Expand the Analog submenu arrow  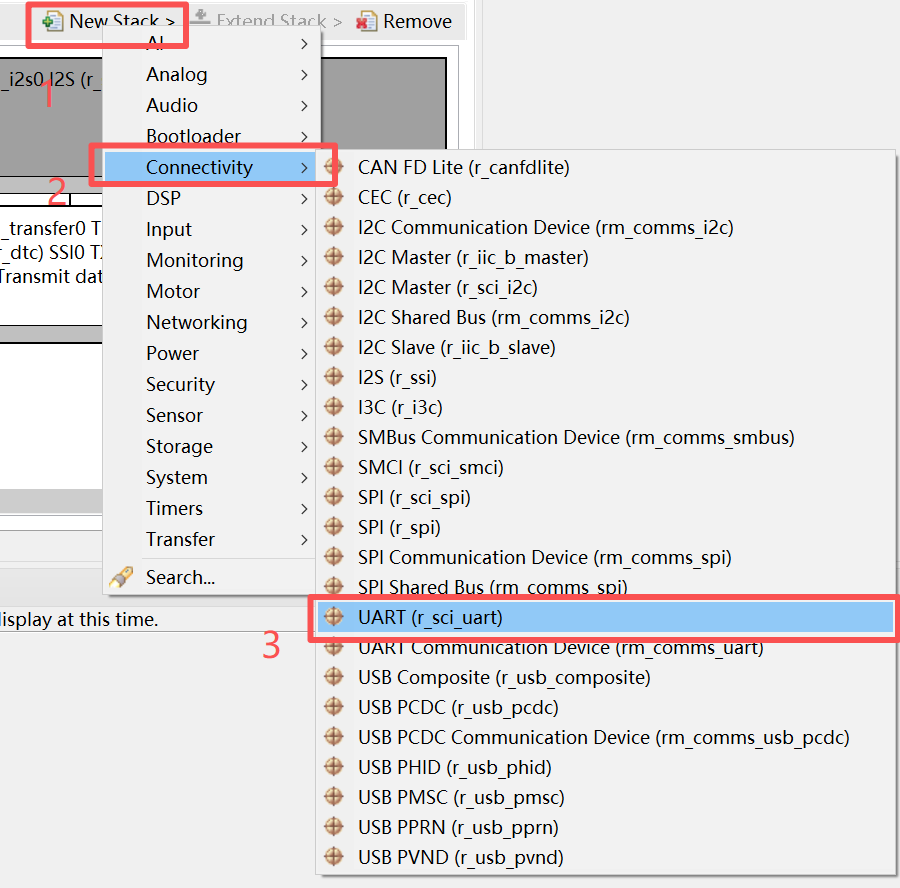(x=304, y=75)
